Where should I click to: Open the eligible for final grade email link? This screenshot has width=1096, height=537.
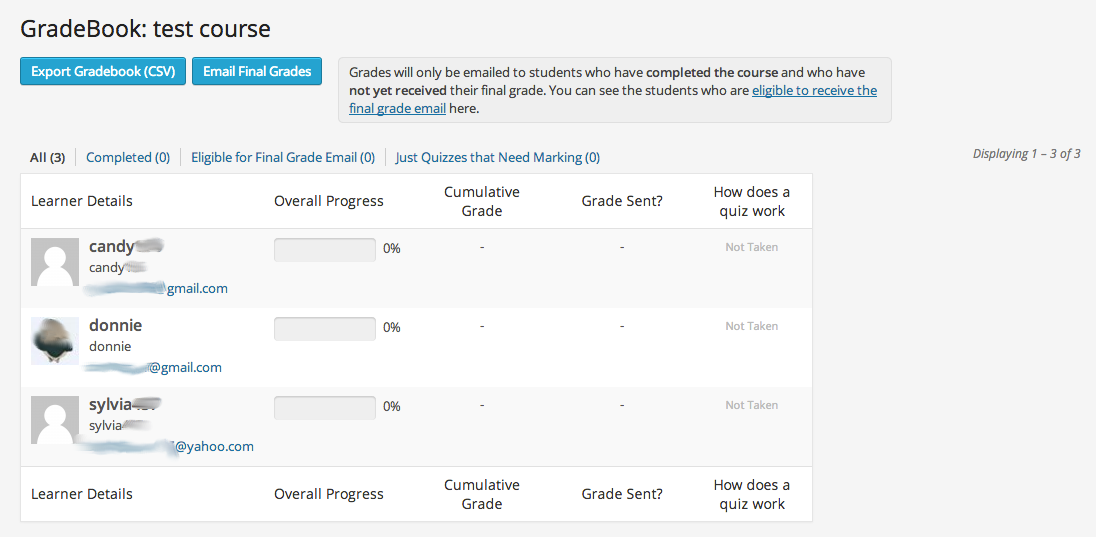click(814, 90)
